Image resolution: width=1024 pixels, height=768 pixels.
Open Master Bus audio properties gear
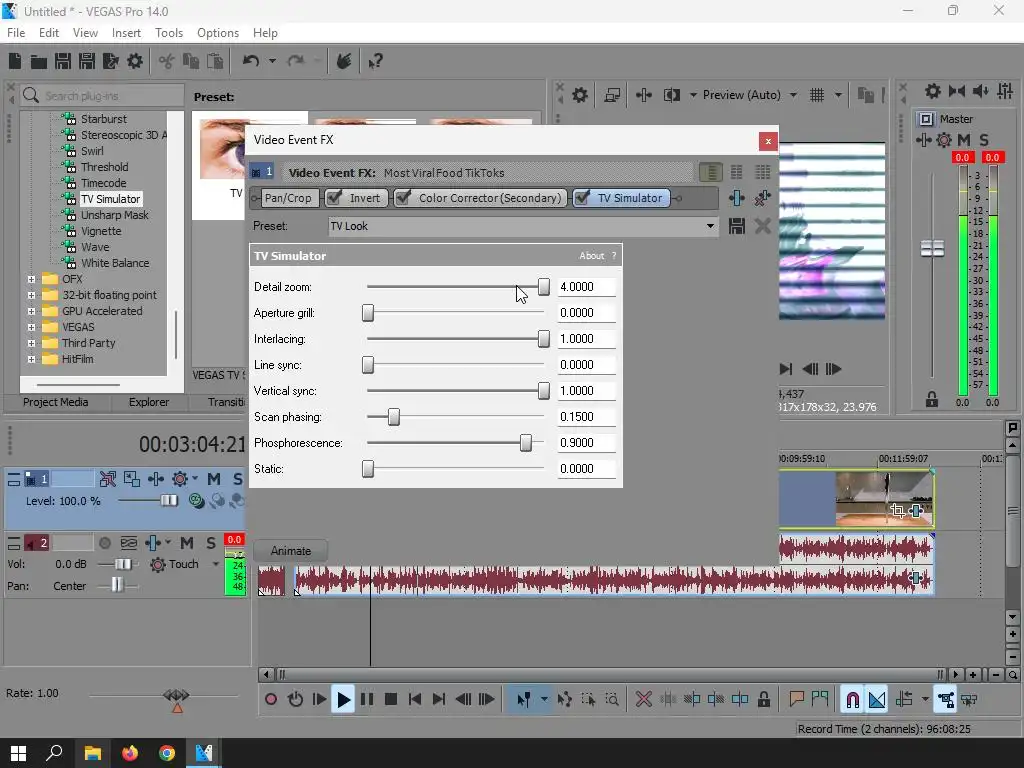[x=933, y=91]
